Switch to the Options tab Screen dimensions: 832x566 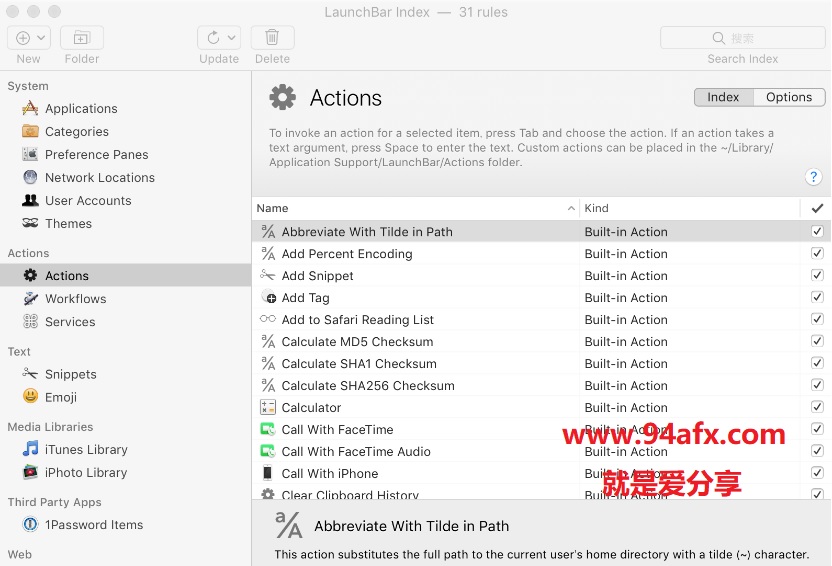(789, 97)
